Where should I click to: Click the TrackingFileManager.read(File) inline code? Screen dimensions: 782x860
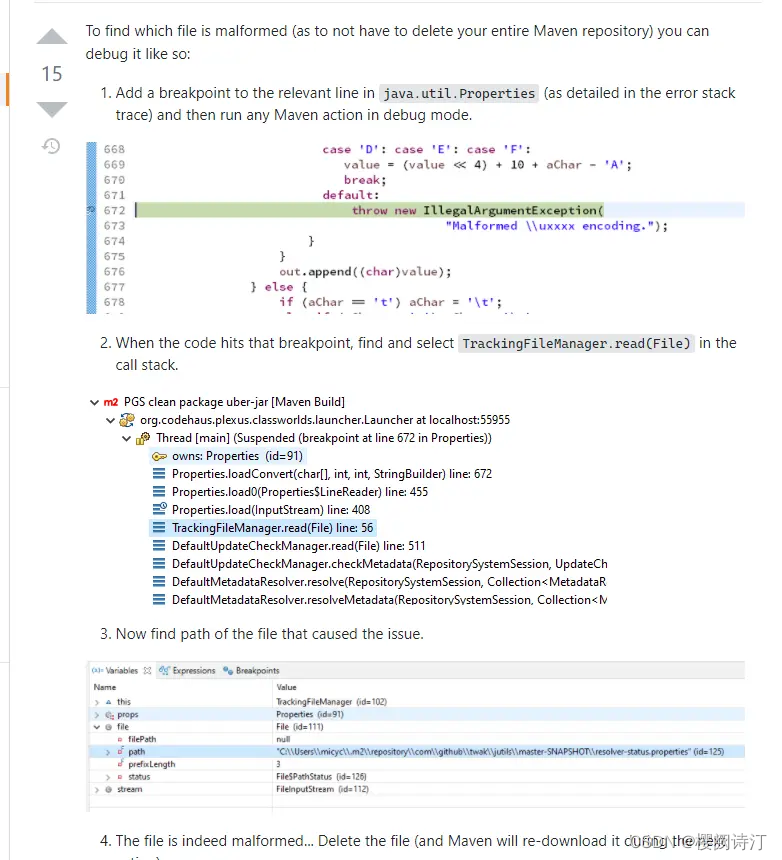coord(576,343)
